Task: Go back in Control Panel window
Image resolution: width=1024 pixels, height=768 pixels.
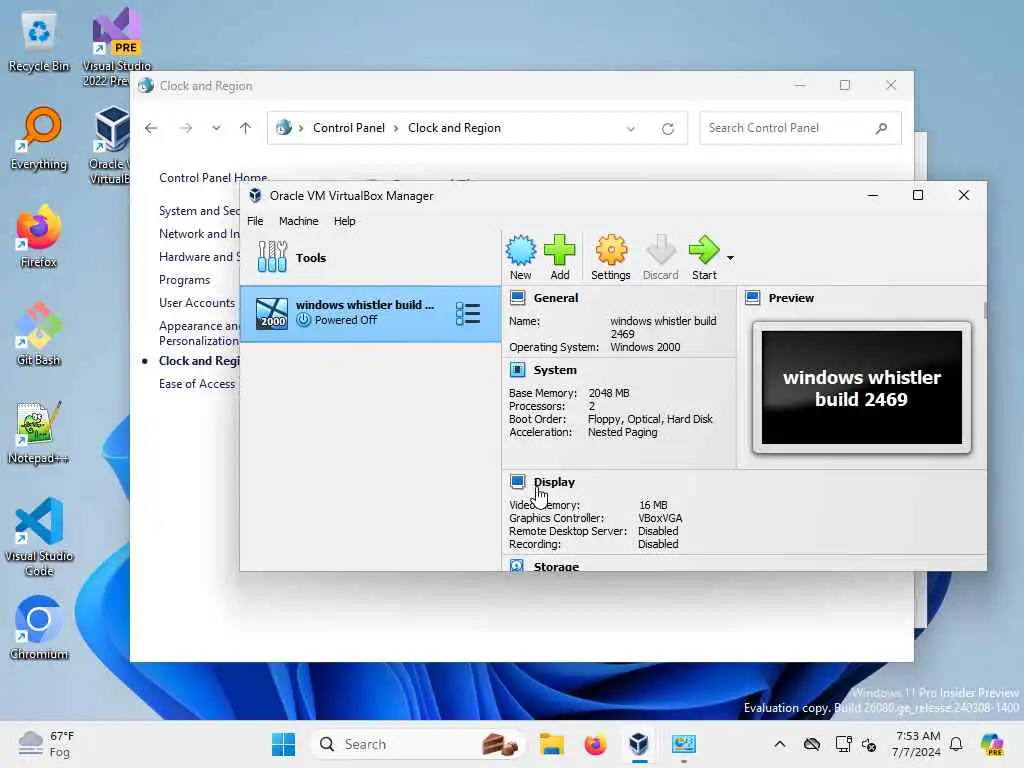Action: click(151, 128)
